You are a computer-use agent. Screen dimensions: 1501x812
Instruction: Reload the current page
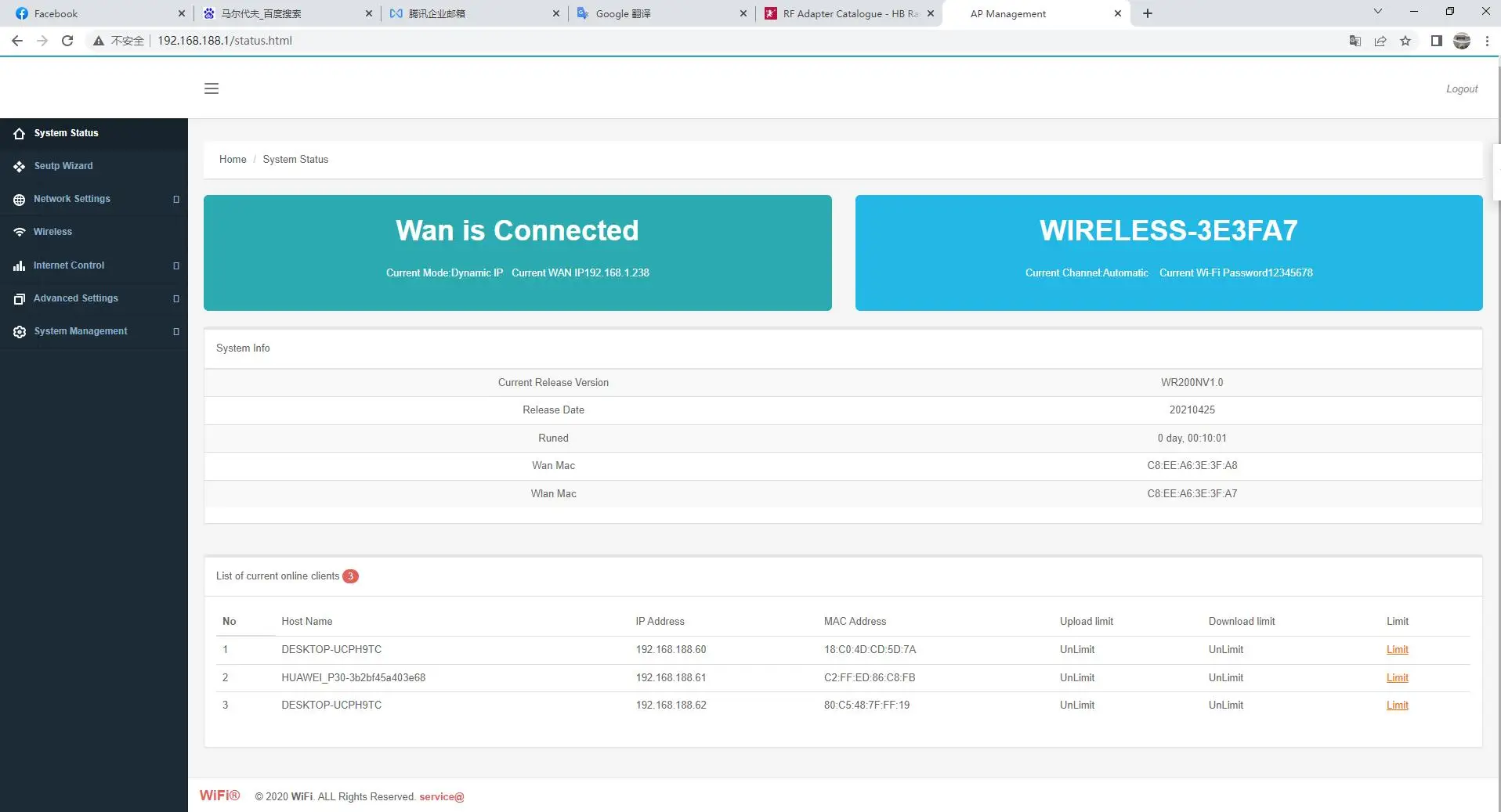point(67,41)
